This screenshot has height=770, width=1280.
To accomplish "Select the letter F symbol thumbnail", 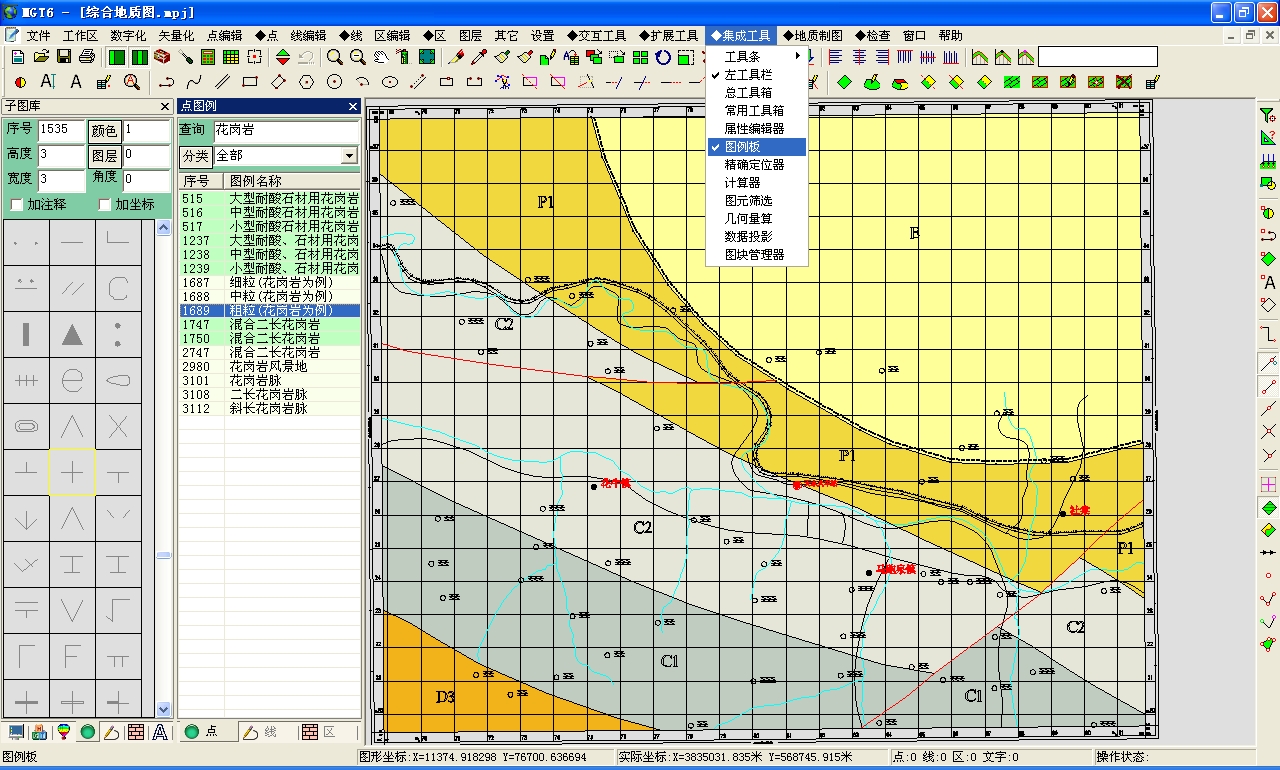I will 72,656.
